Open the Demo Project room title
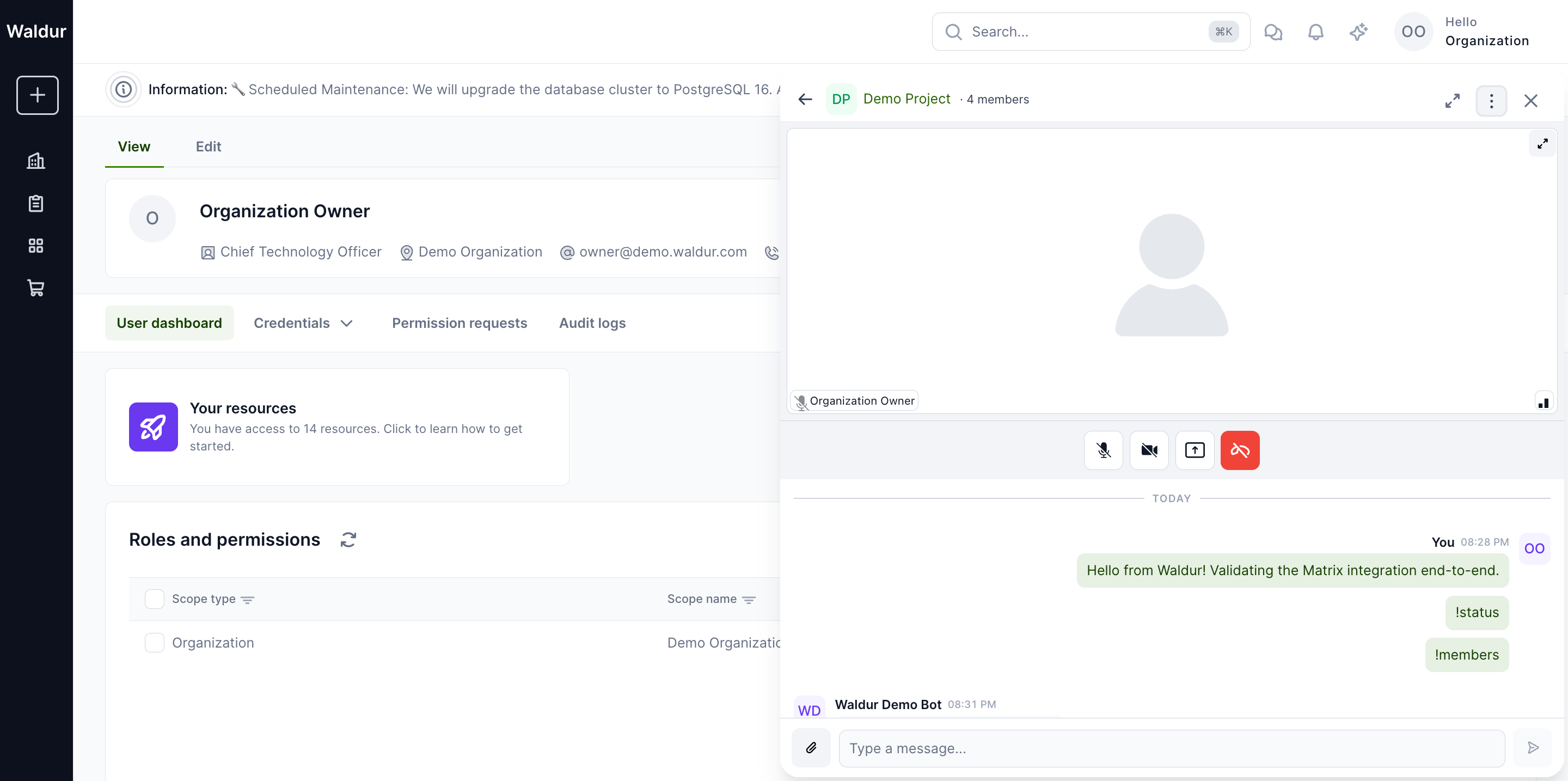Viewport: 1568px width, 781px height. [x=906, y=99]
